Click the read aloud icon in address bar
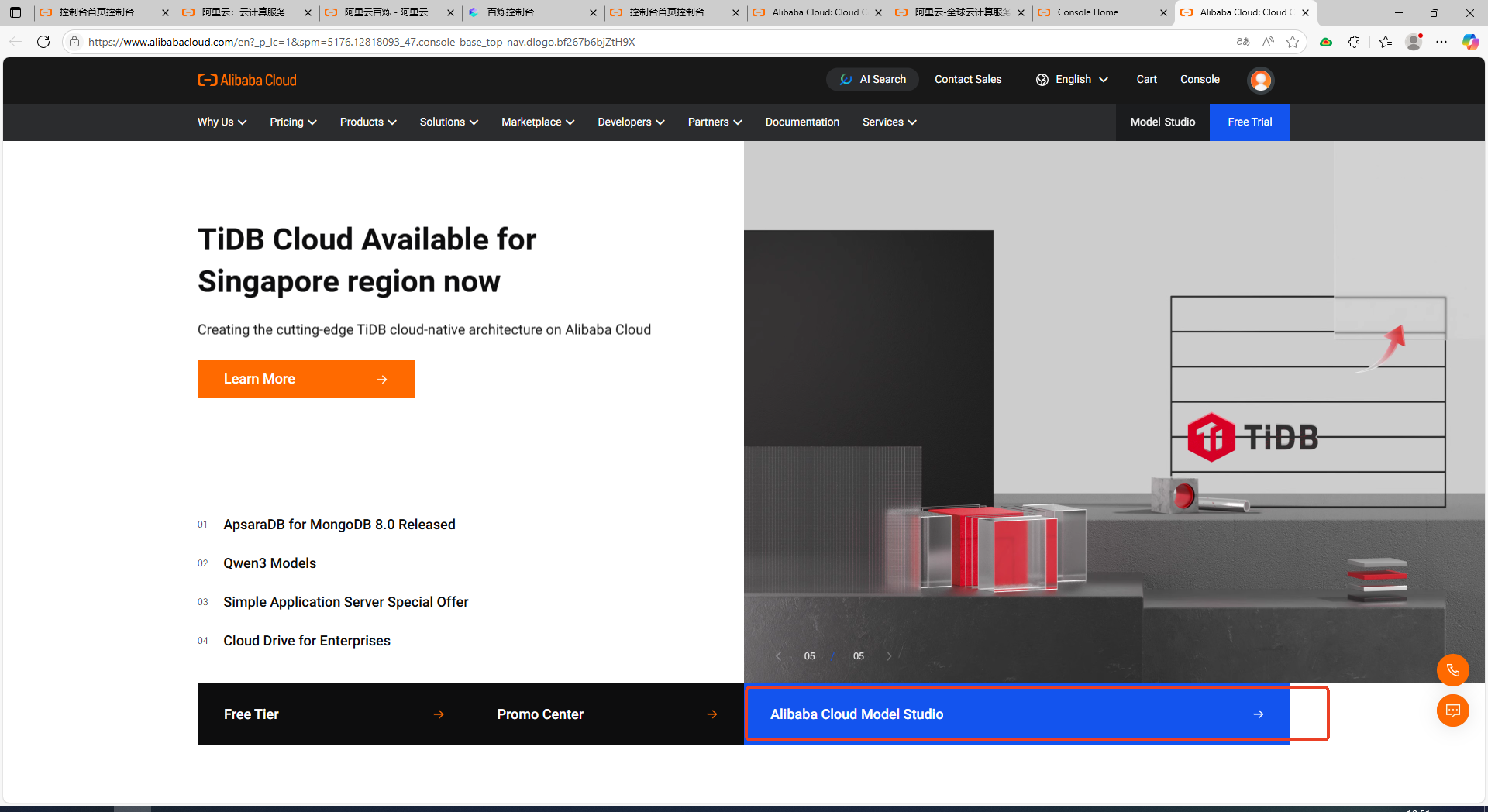Image resolution: width=1488 pixels, height=812 pixels. [1268, 42]
